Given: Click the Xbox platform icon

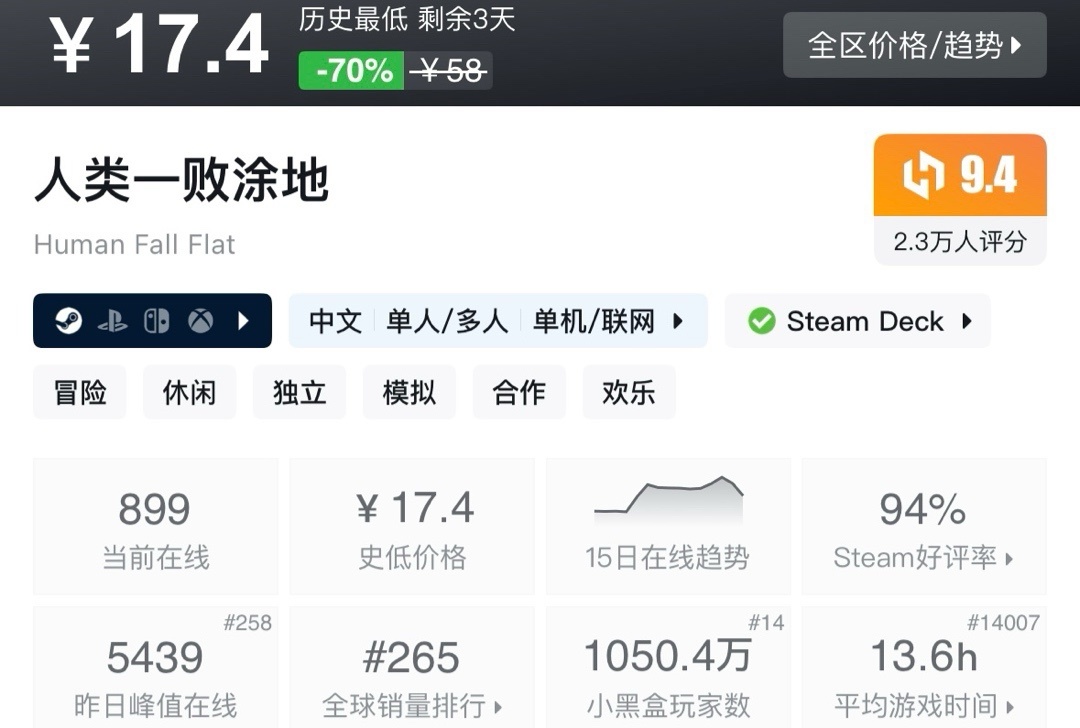Looking at the screenshot, I should click(x=201, y=321).
